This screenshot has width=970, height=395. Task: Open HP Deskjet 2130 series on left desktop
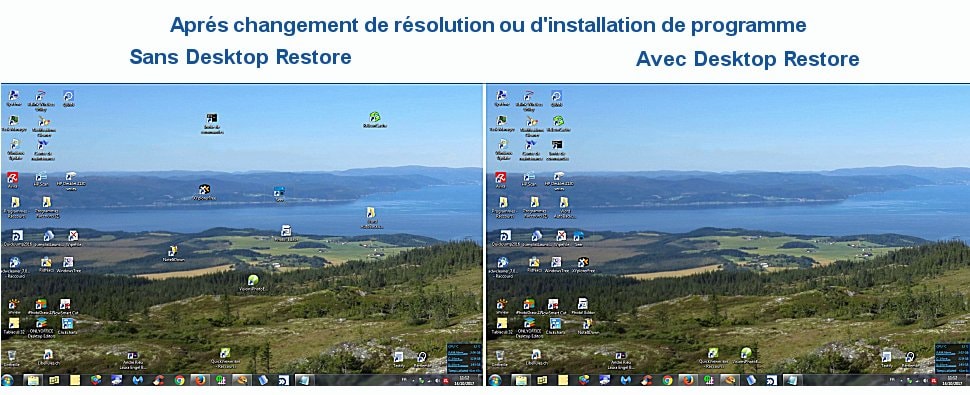pyautogui.click(x=71, y=180)
